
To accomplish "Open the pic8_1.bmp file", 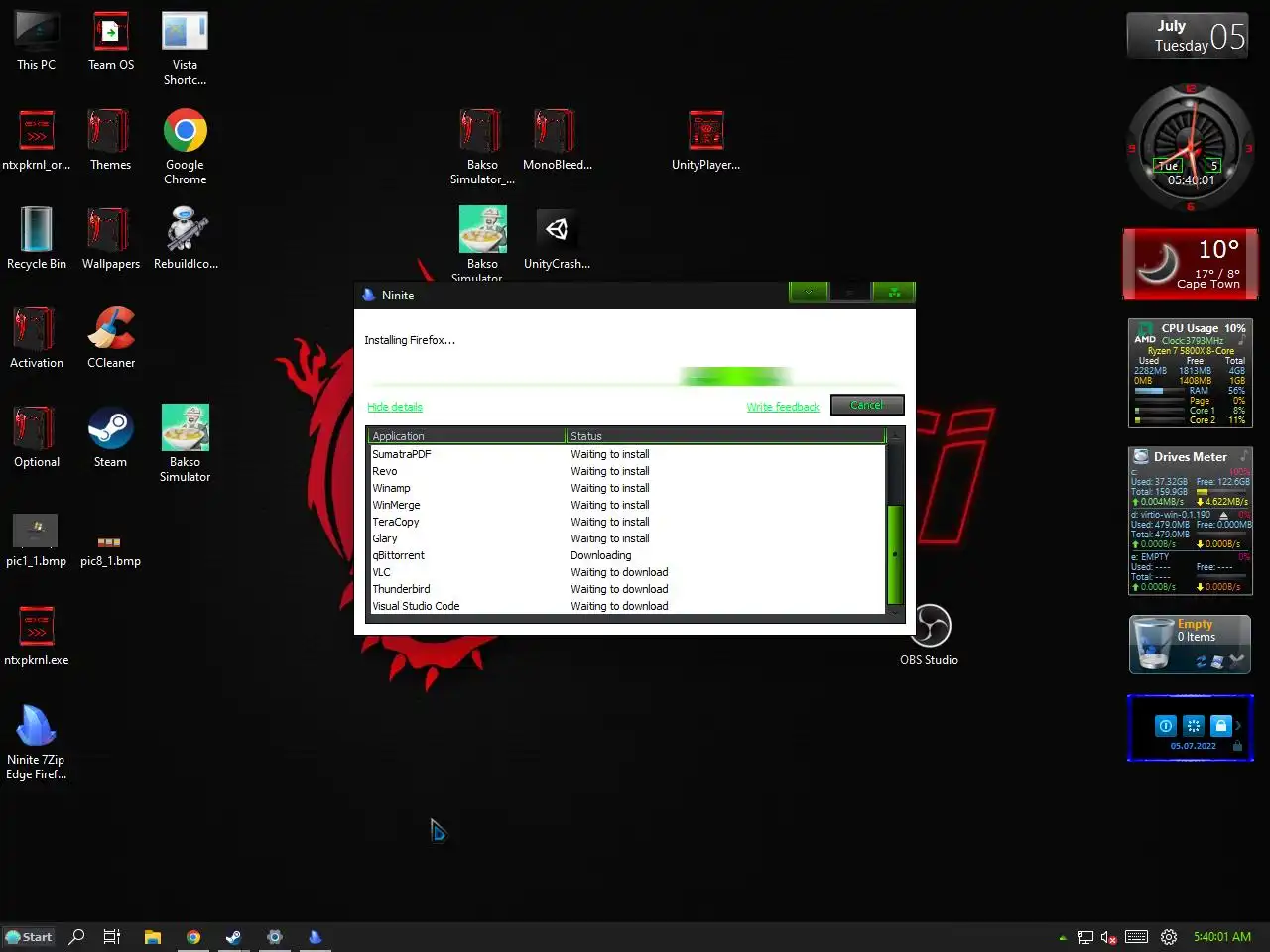I will 110,550.
